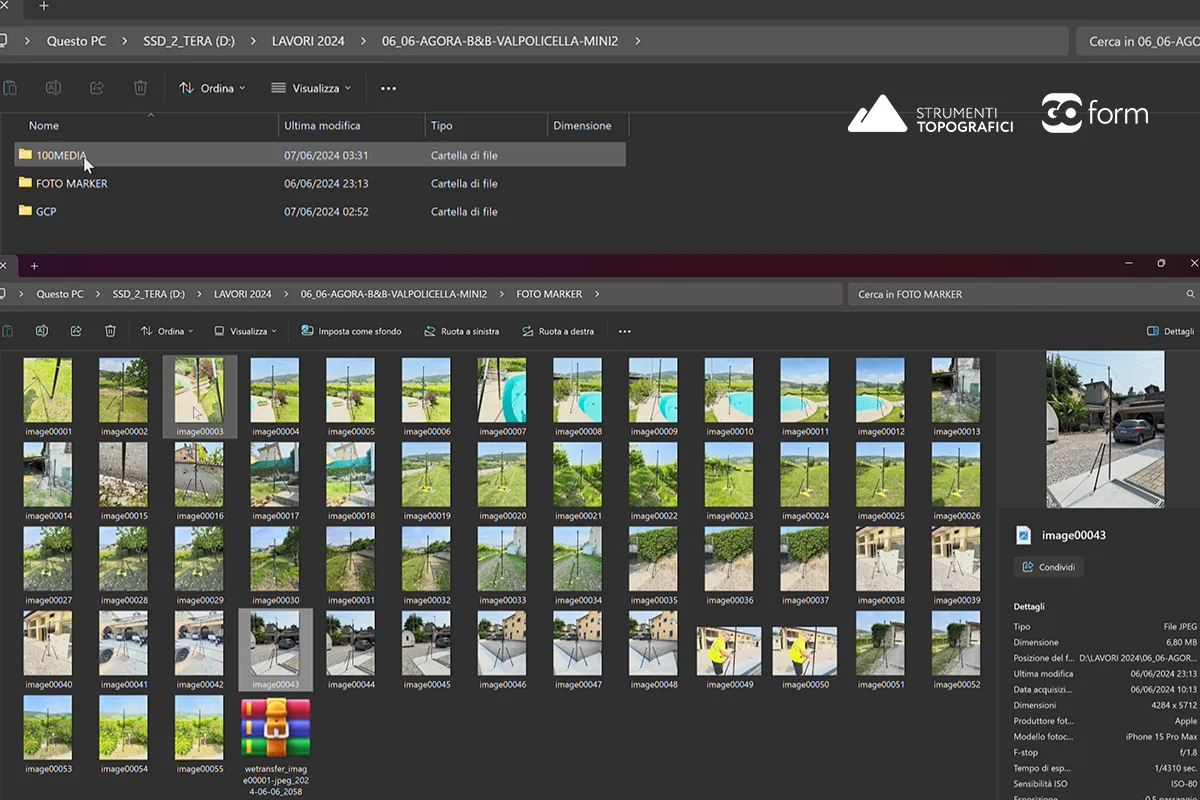
Task: Open the Visualizza dropdown in lower window
Action: 246,331
